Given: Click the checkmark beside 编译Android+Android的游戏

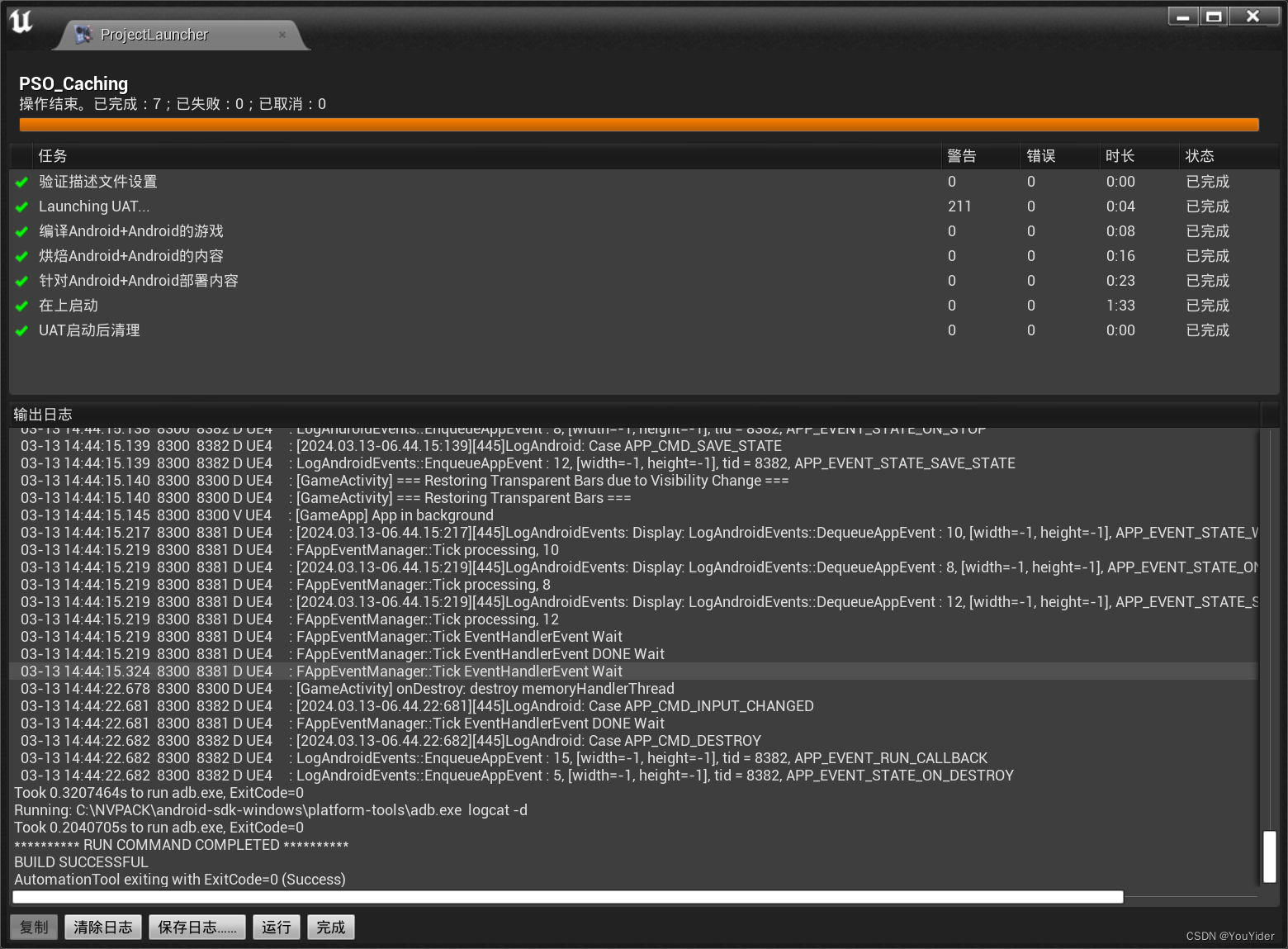Looking at the screenshot, I should (x=21, y=231).
